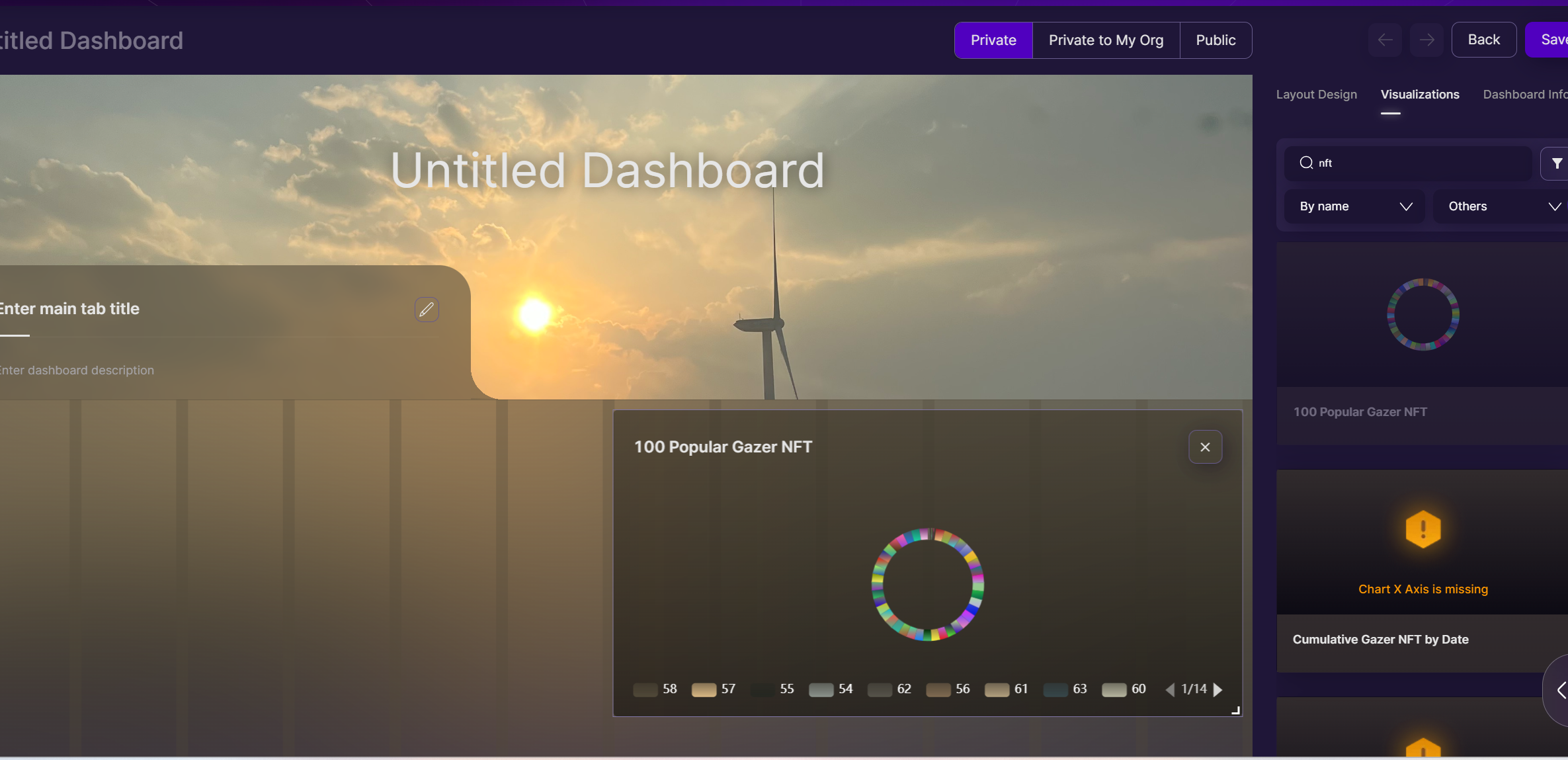1568x760 pixels.
Task: Switch to Visualizations tab
Action: pyautogui.click(x=1420, y=95)
